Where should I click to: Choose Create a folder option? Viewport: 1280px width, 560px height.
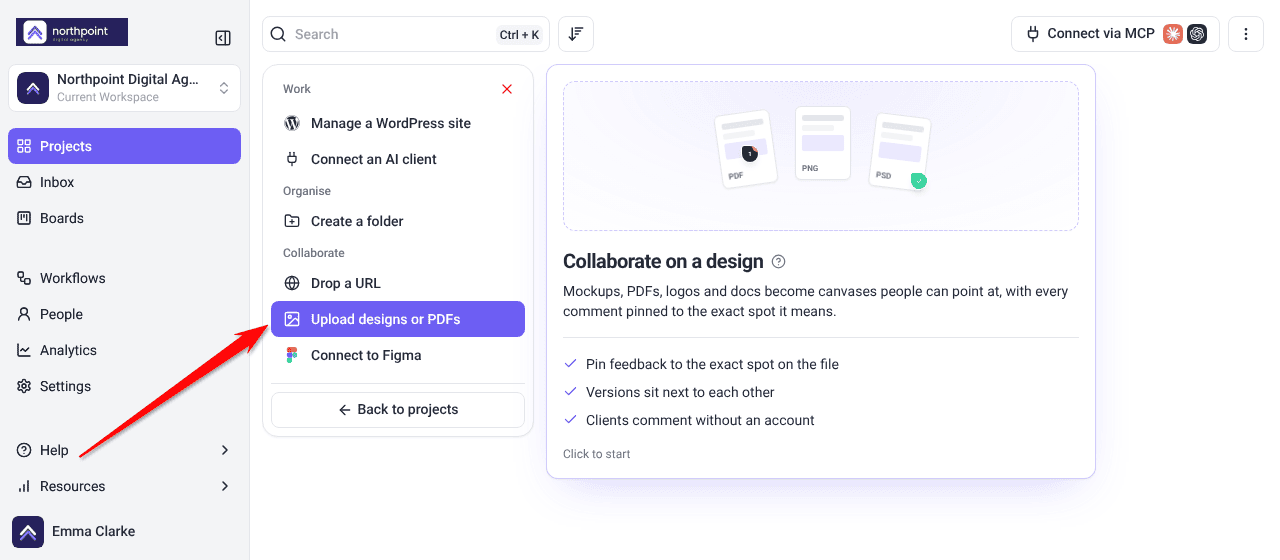coord(398,221)
